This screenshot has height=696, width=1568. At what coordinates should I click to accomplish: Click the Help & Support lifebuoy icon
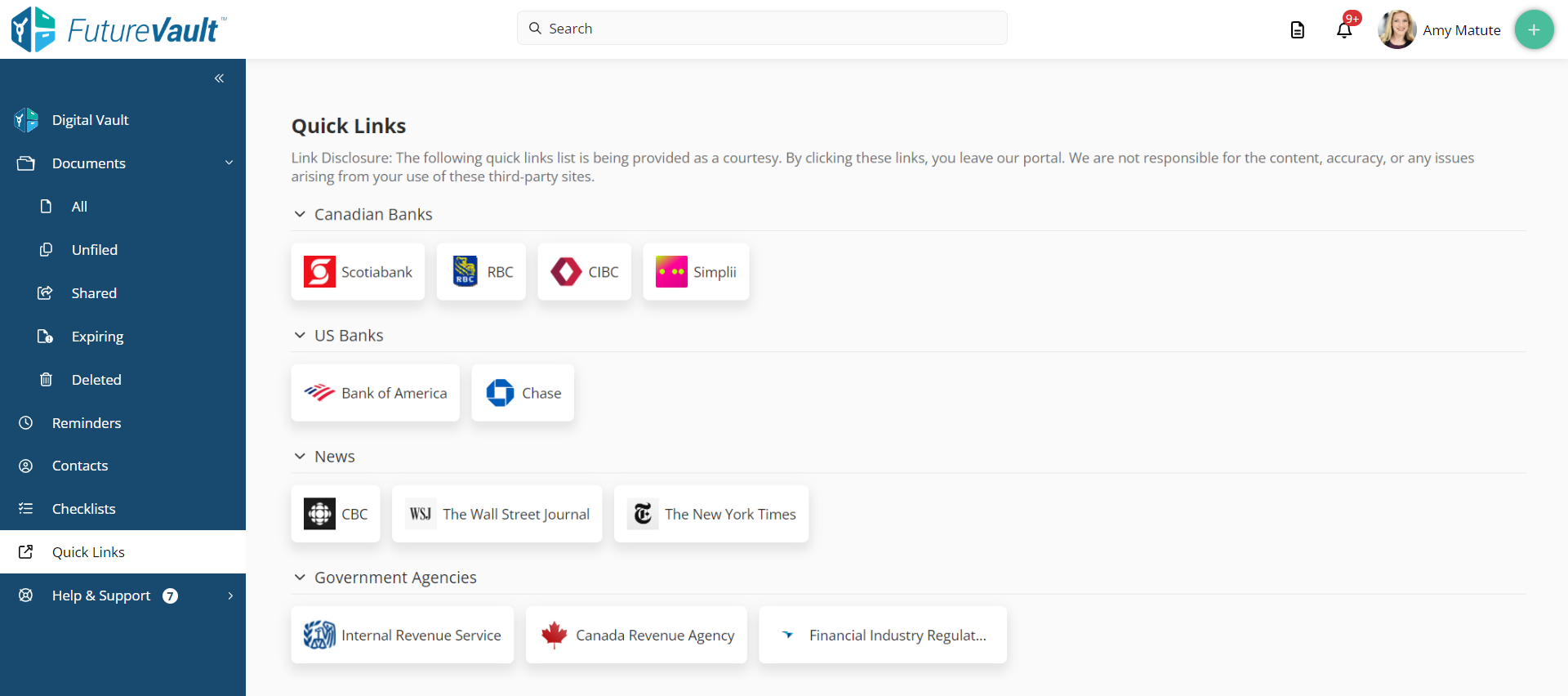26,595
